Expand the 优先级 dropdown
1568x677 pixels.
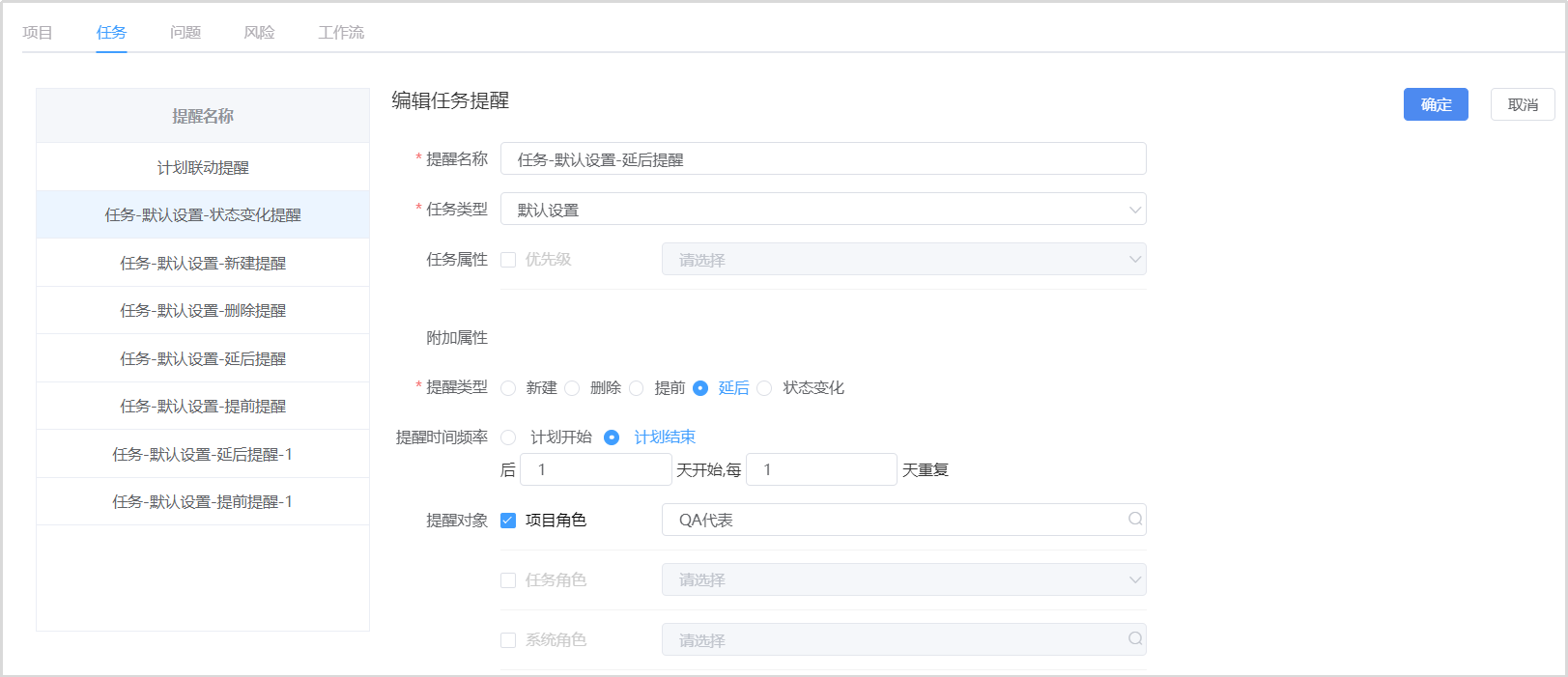(1135, 260)
